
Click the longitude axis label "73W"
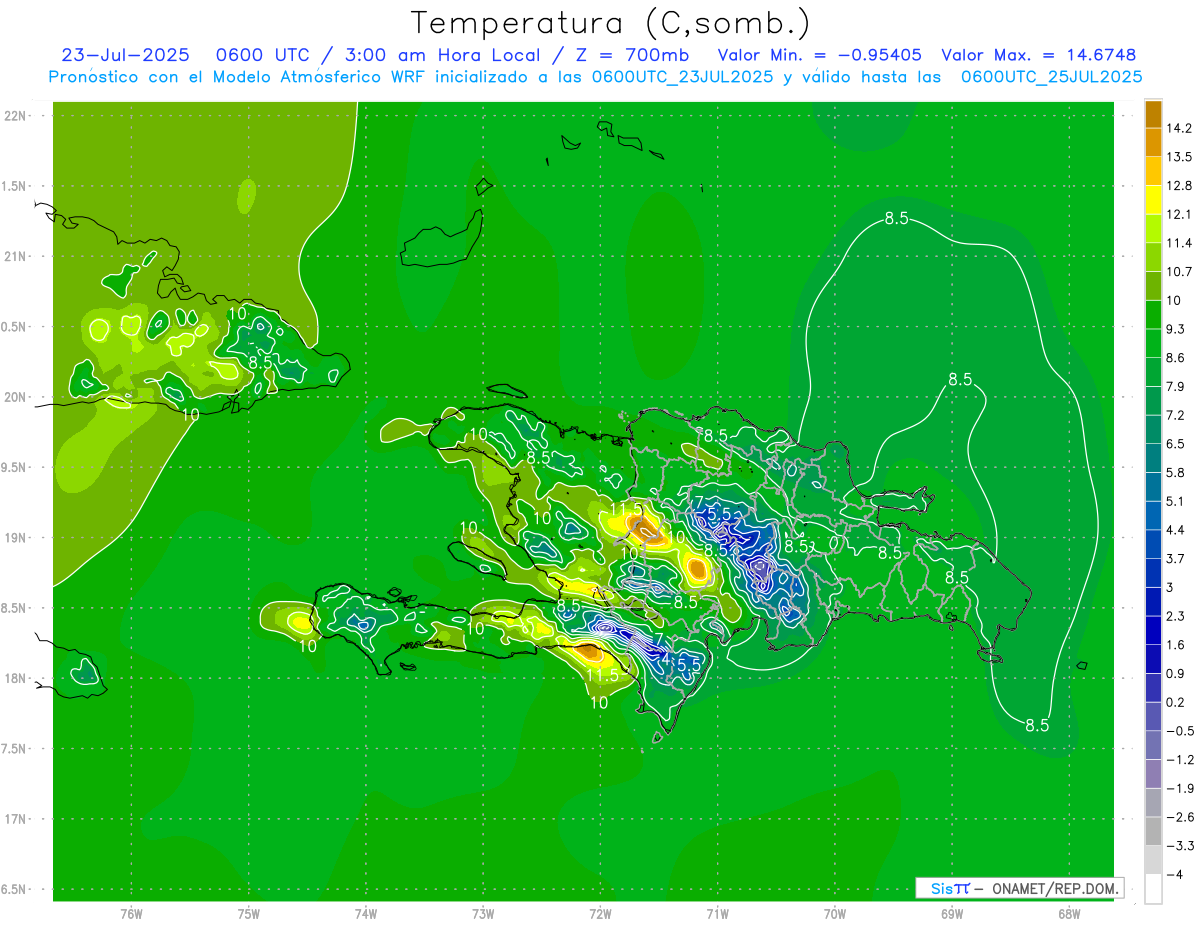[x=483, y=913]
